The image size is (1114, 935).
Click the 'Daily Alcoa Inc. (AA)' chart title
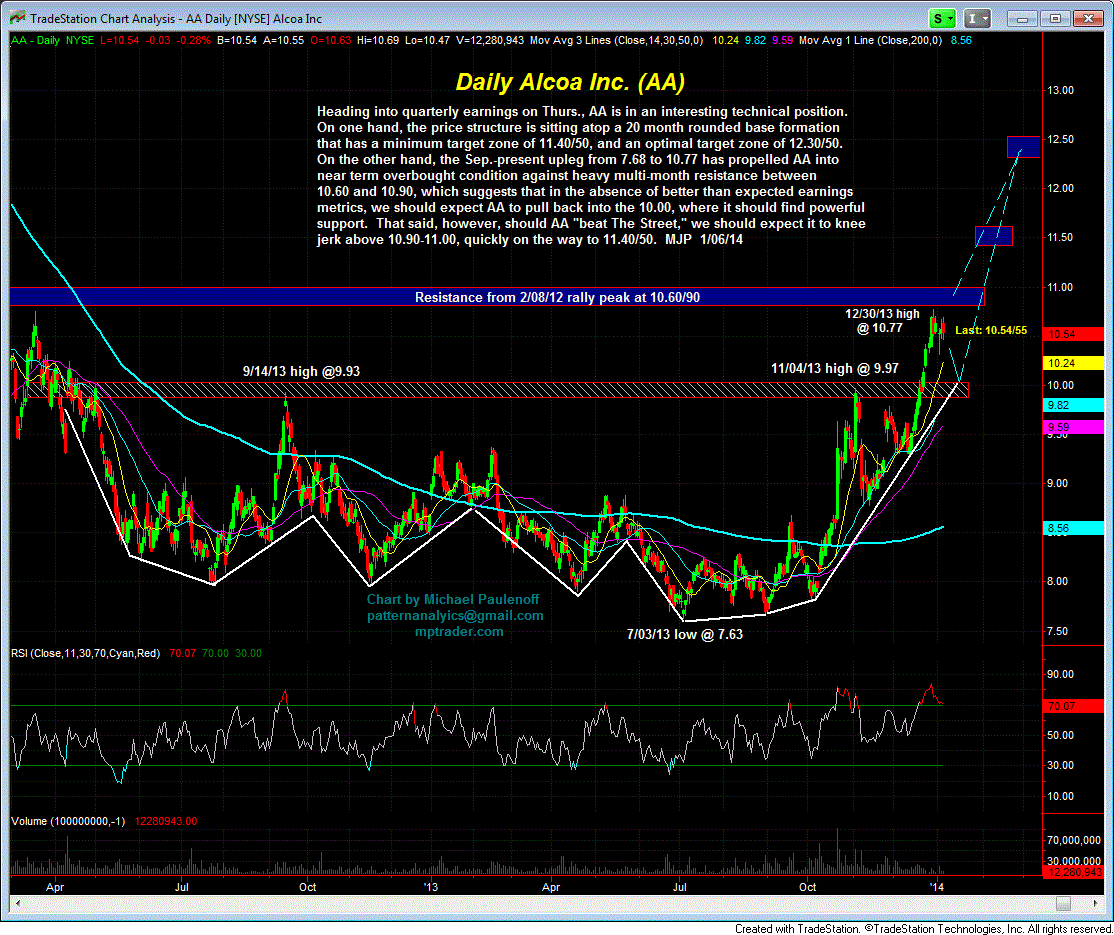[570, 82]
